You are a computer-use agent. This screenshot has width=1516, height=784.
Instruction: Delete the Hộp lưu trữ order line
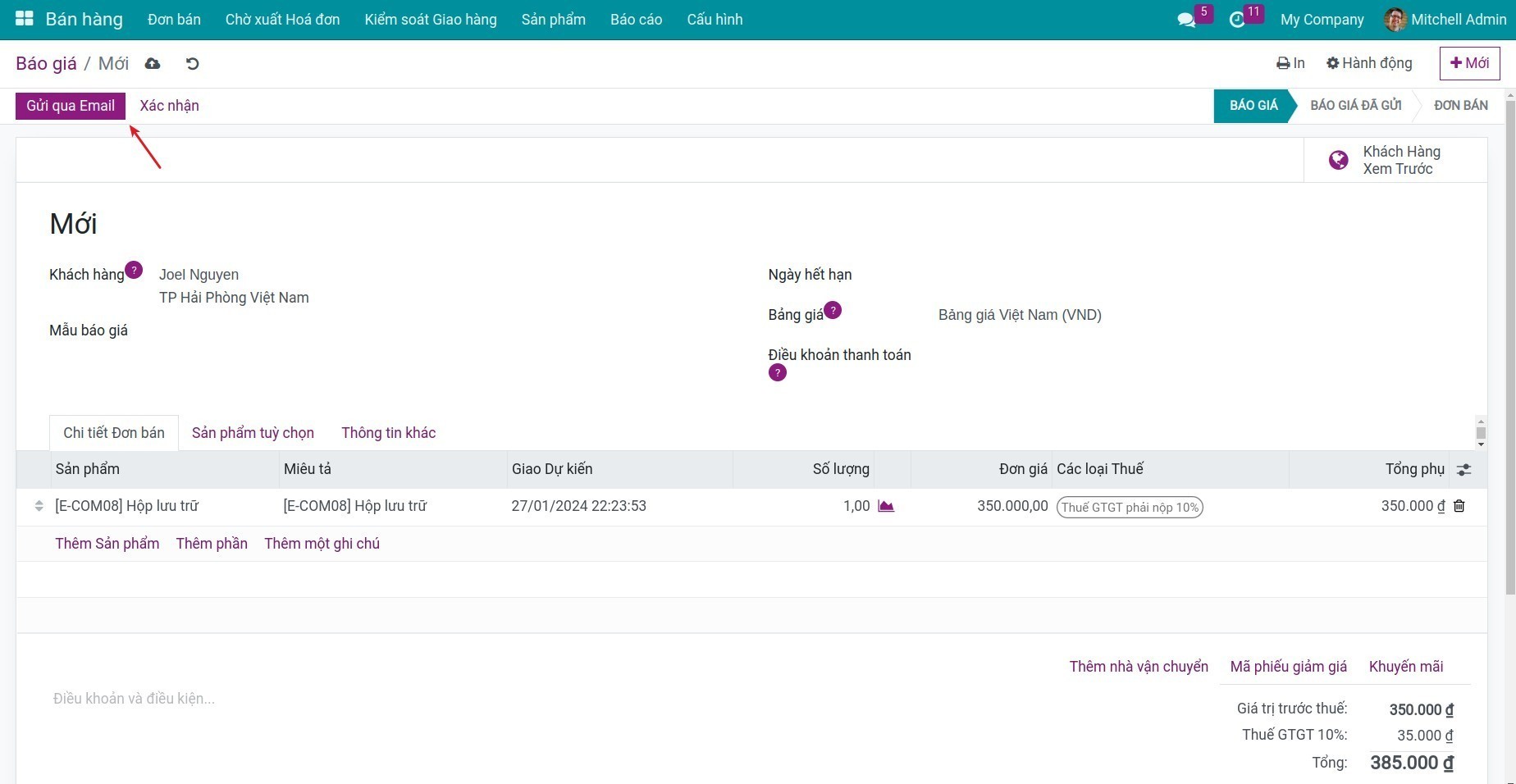tap(1459, 506)
